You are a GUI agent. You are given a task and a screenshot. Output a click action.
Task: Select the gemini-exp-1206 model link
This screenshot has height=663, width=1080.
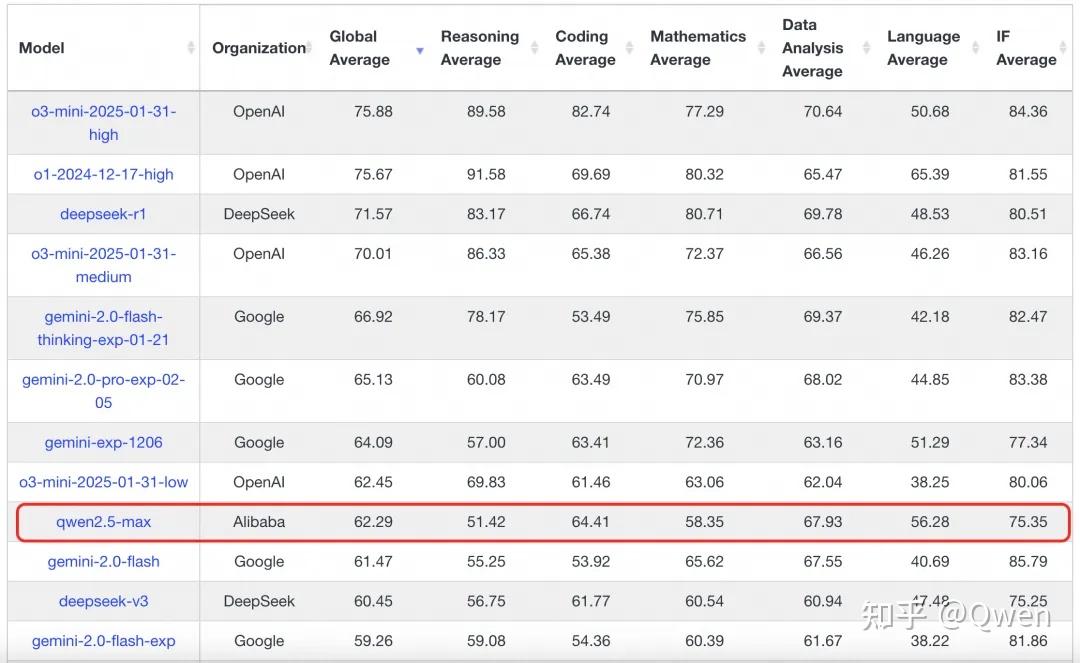click(x=103, y=442)
